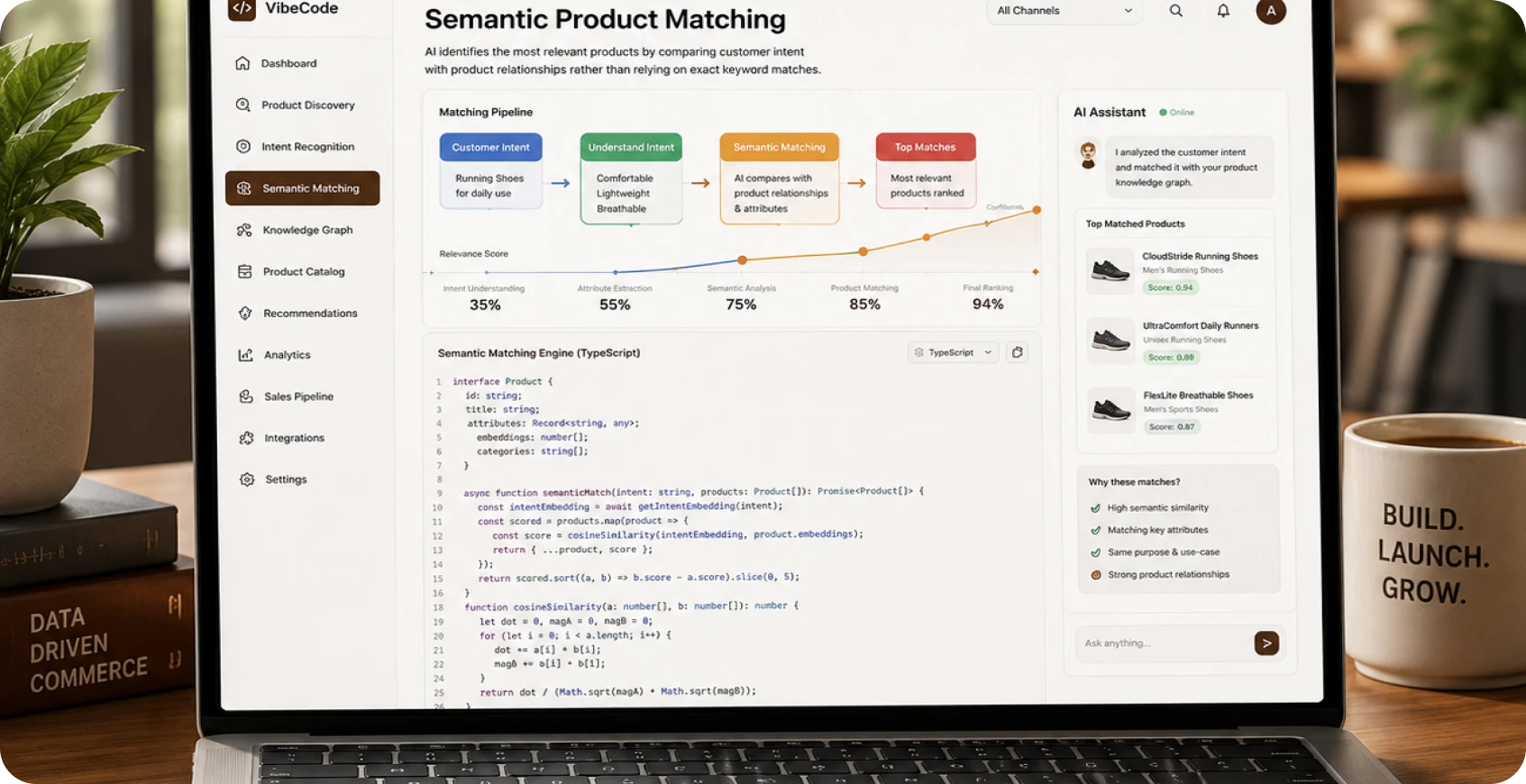Click the Top Matched Products heading

1135,223
